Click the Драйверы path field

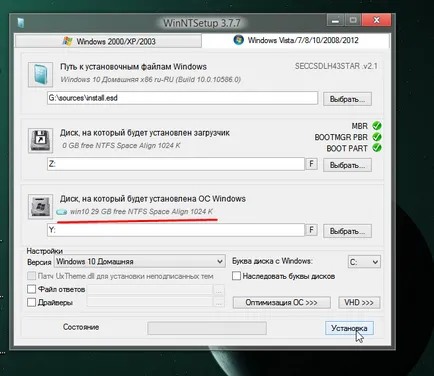(x=150, y=302)
